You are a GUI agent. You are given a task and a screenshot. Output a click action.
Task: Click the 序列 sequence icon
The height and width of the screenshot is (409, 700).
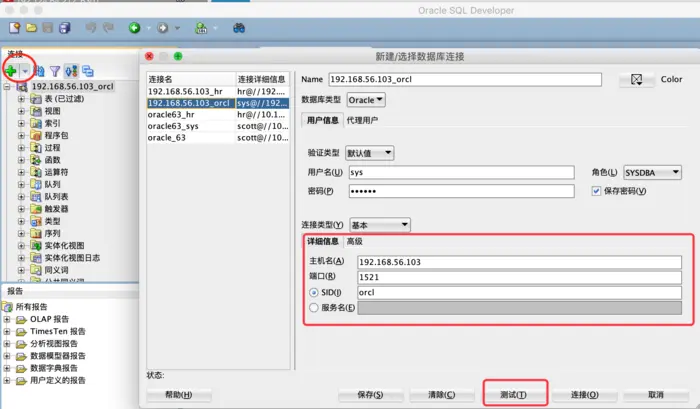click(36, 234)
